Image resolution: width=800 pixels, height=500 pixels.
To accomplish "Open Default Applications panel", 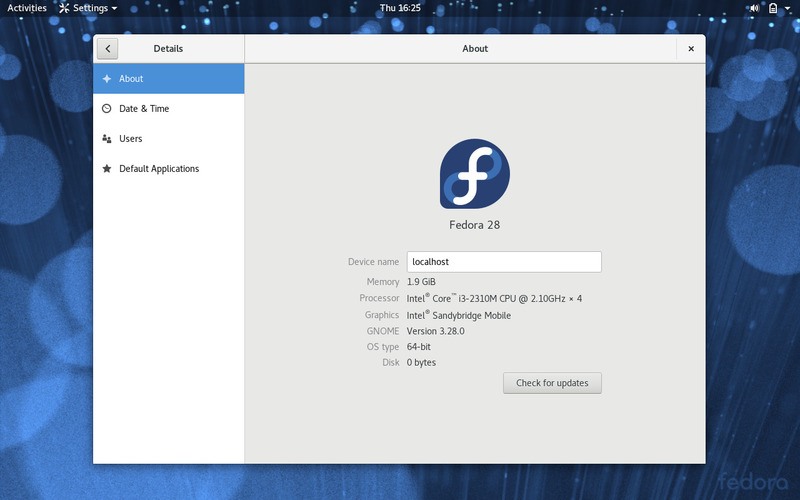I will [x=168, y=169].
